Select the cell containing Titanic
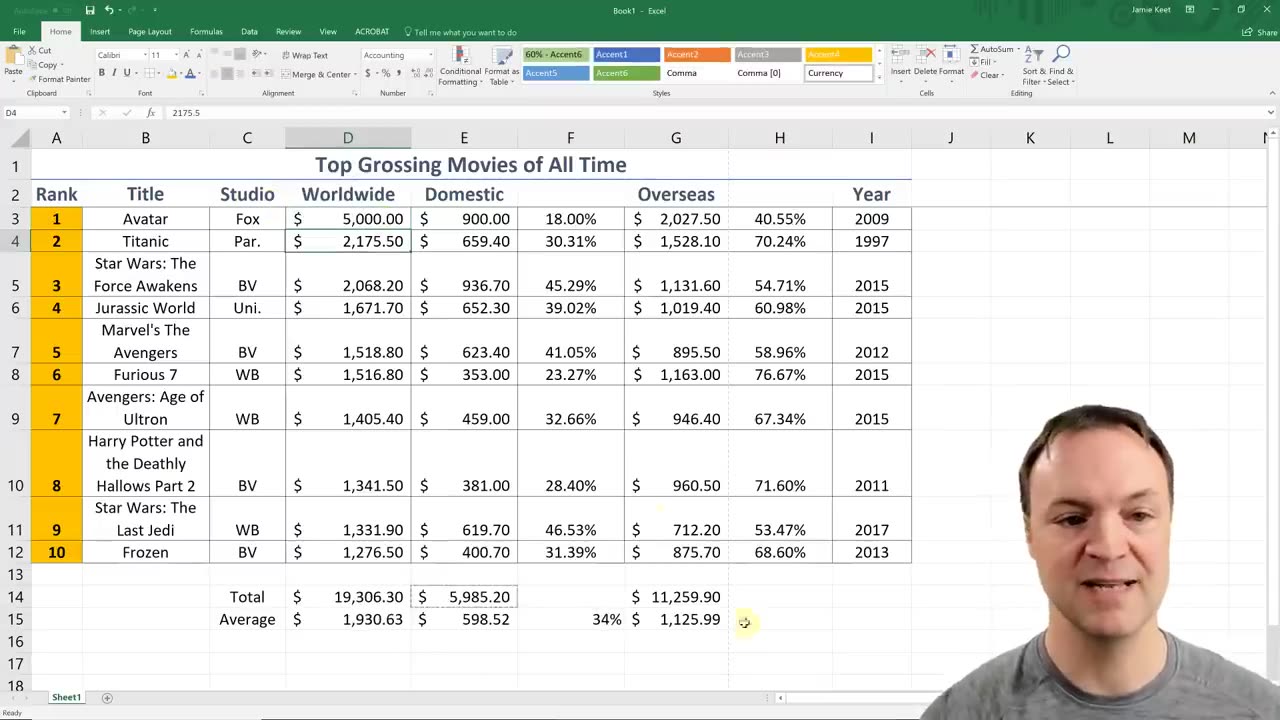The width and height of the screenshot is (1280, 720). pos(146,241)
